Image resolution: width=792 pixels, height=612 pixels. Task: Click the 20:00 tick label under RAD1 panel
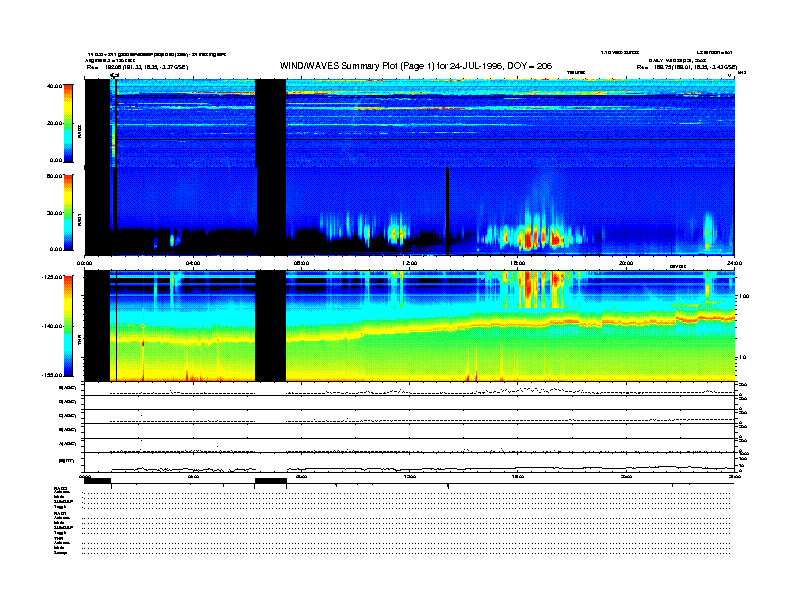click(626, 263)
